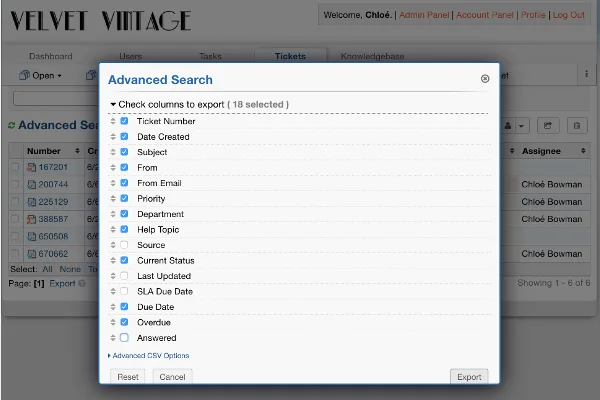The image size is (600, 400).
Task: Click the refresh icon beside Advanced Search heading
Action: 11,125
